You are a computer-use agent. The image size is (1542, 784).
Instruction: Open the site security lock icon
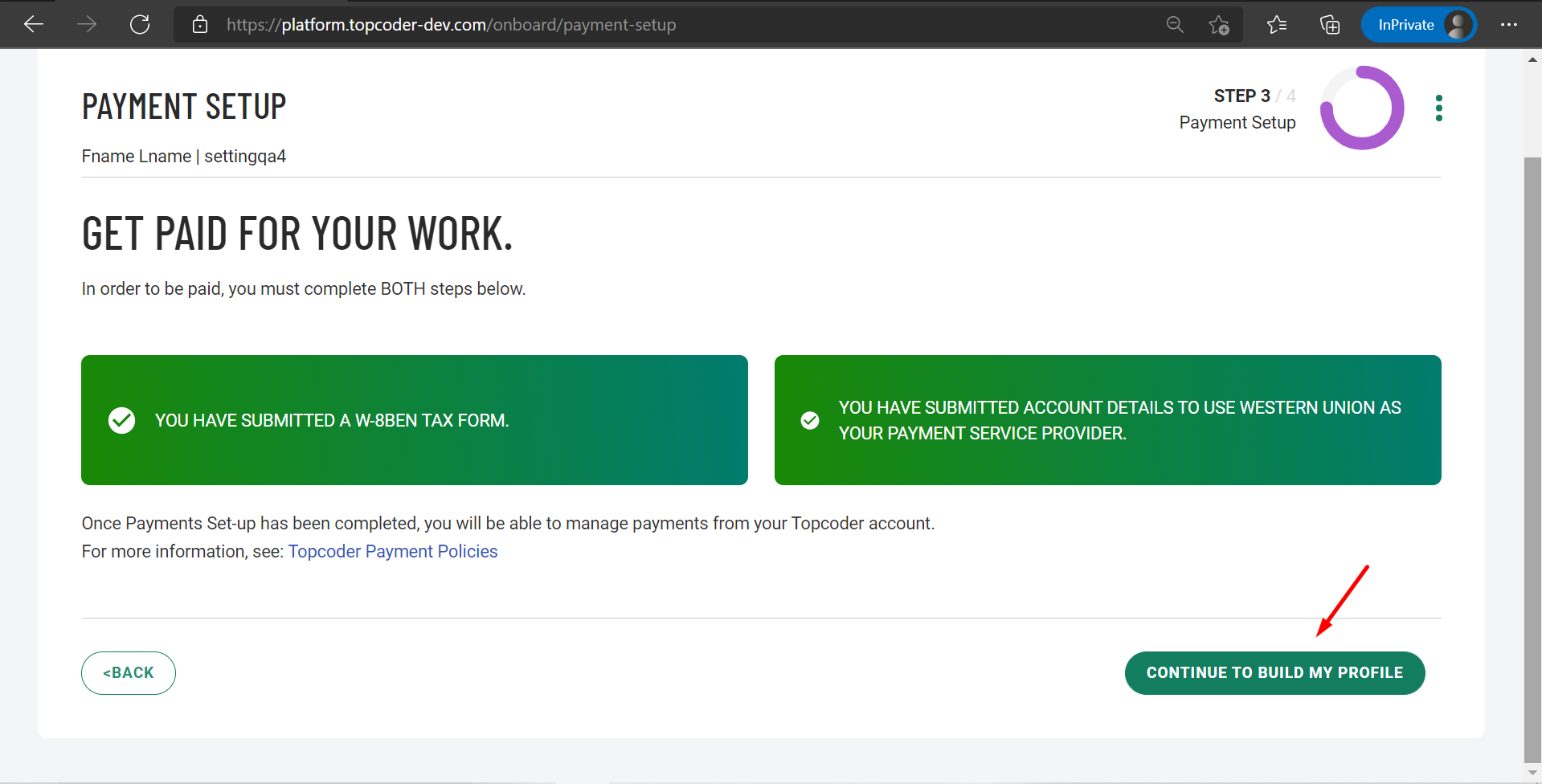click(199, 24)
